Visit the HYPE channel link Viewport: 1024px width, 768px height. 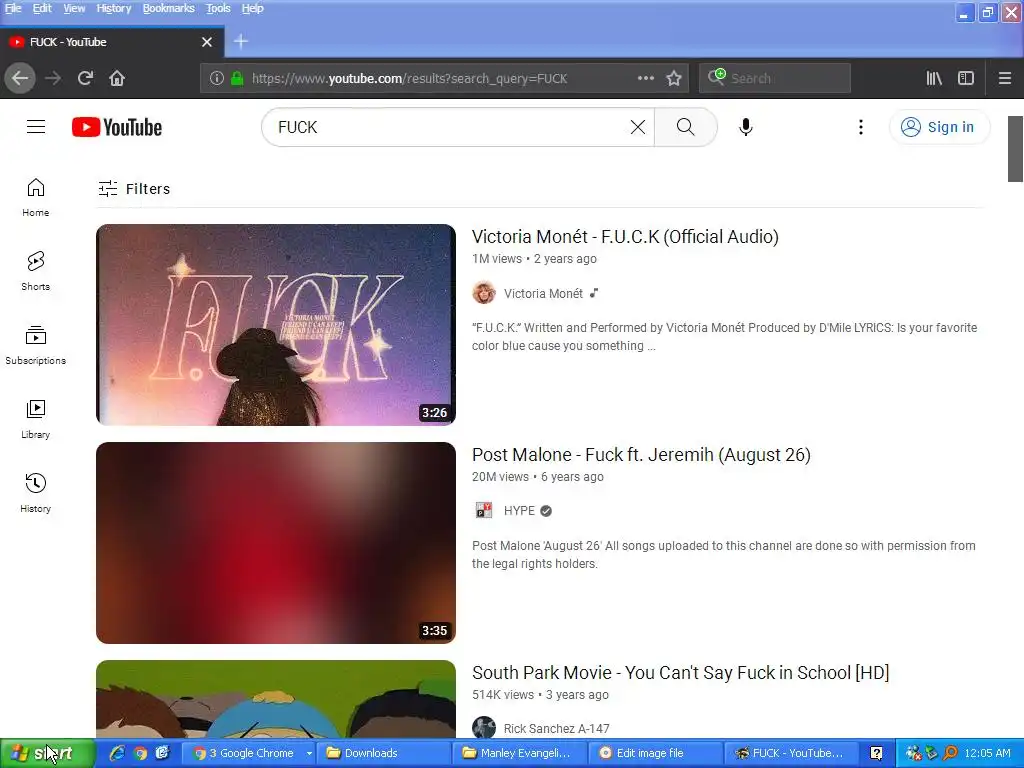(x=519, y=511)
